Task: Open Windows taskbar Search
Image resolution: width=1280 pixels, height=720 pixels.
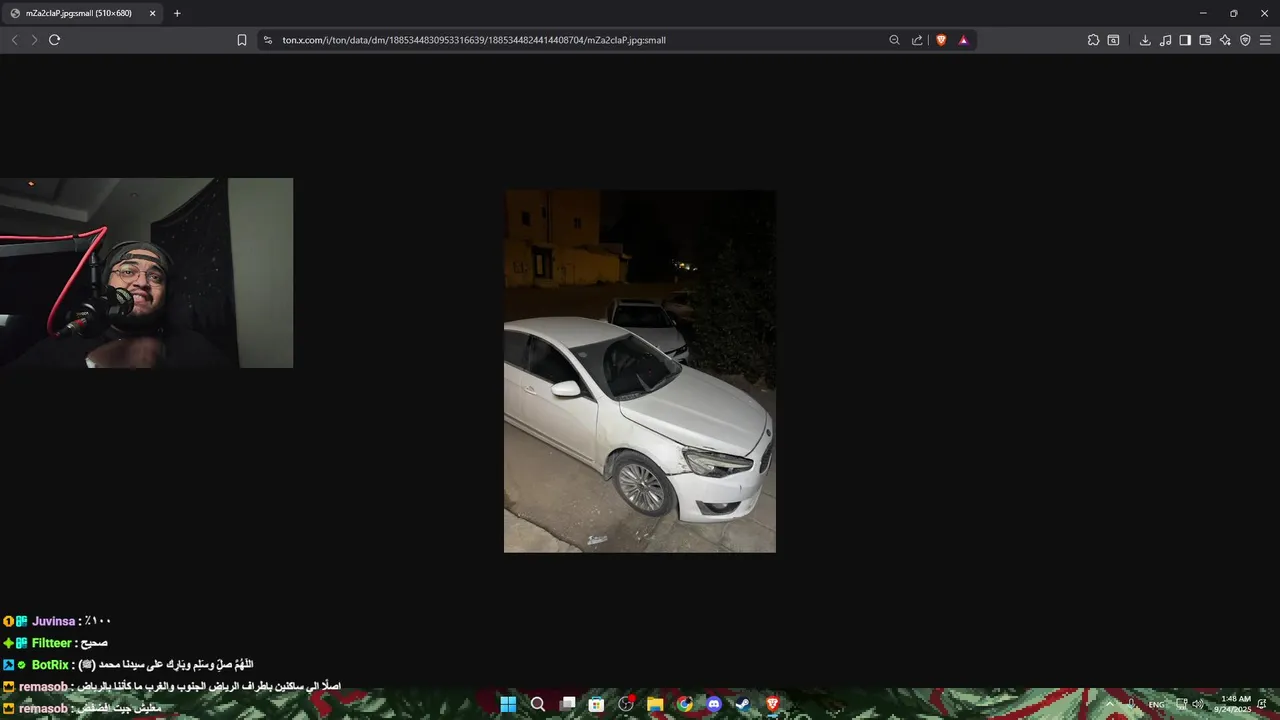Action: pos(537,704)
